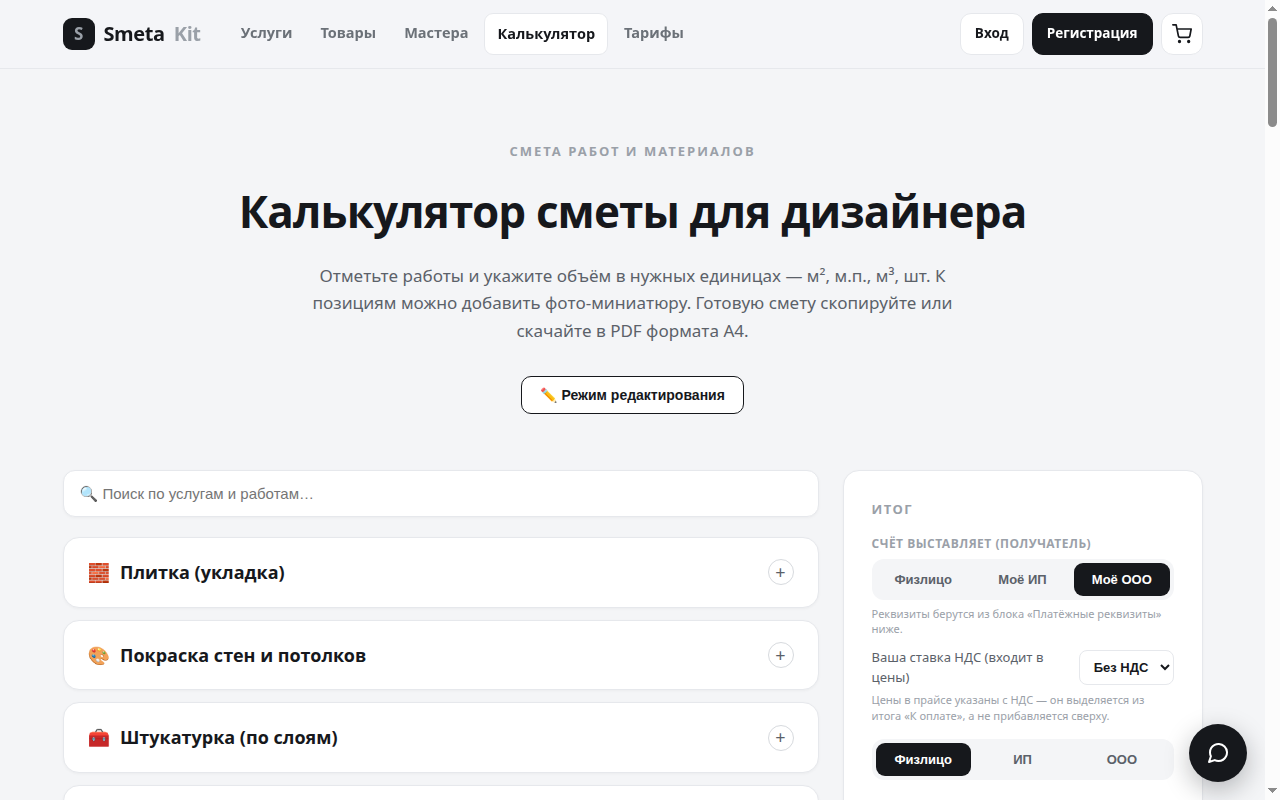Screen dimensions: 1280x800
Task: Open the shopping cart
Action: [x=1182, y=34]
